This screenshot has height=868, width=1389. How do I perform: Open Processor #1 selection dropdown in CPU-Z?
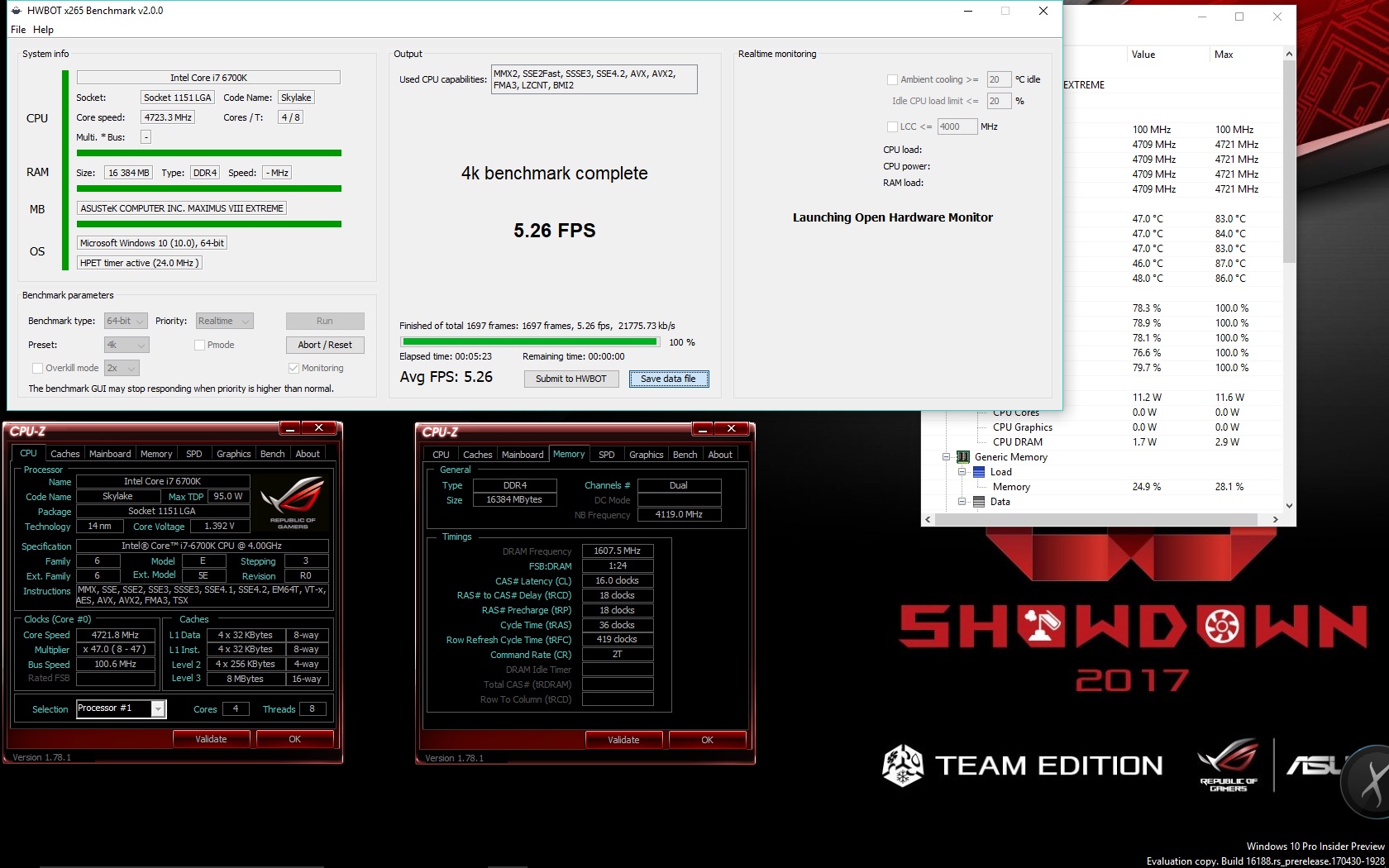click(x=159, y=708)
